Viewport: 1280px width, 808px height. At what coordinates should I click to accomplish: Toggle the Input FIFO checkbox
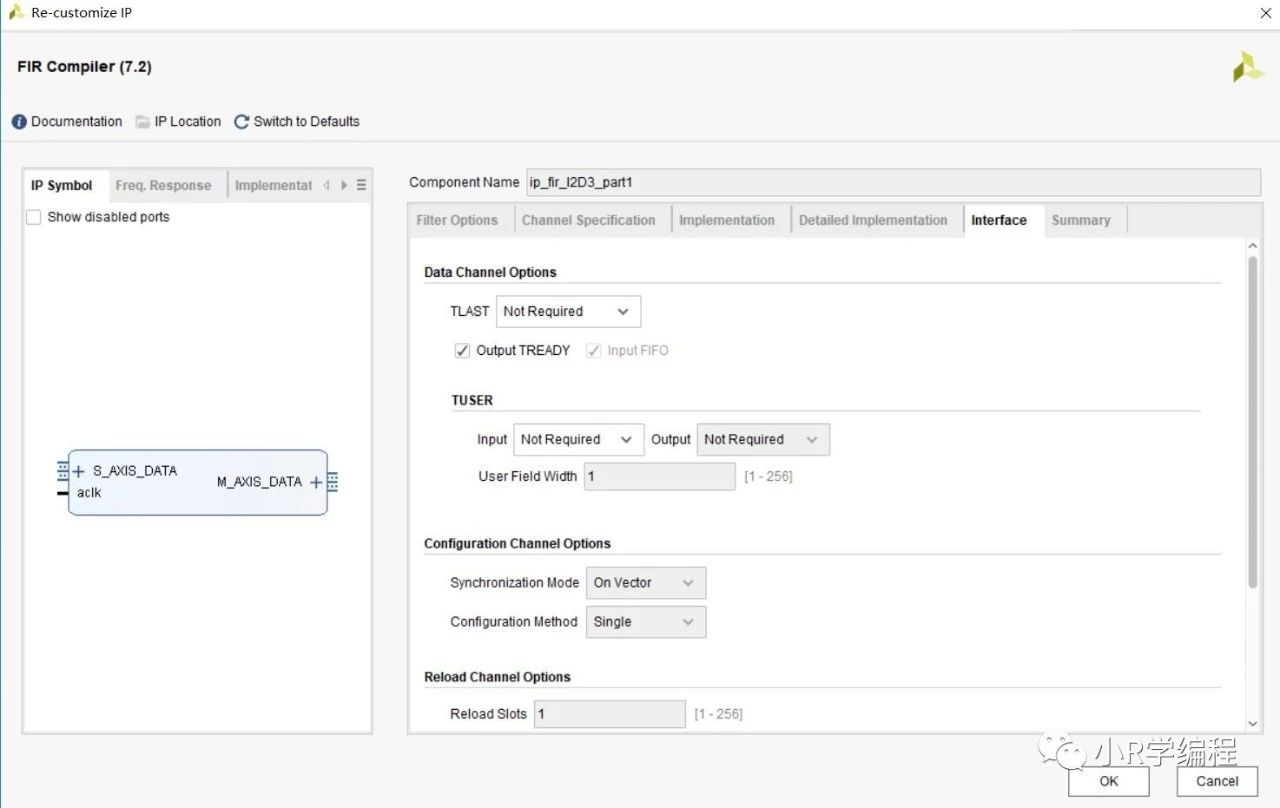click(x=594, y=351)
